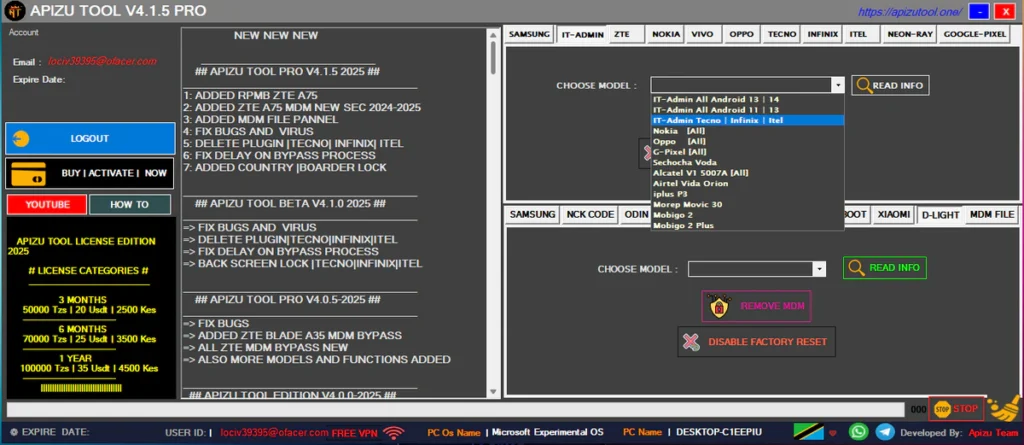Choose Sechocha Voda model
The height and width of the screenshot is (445, 1024).
click(x=747, y=162)
